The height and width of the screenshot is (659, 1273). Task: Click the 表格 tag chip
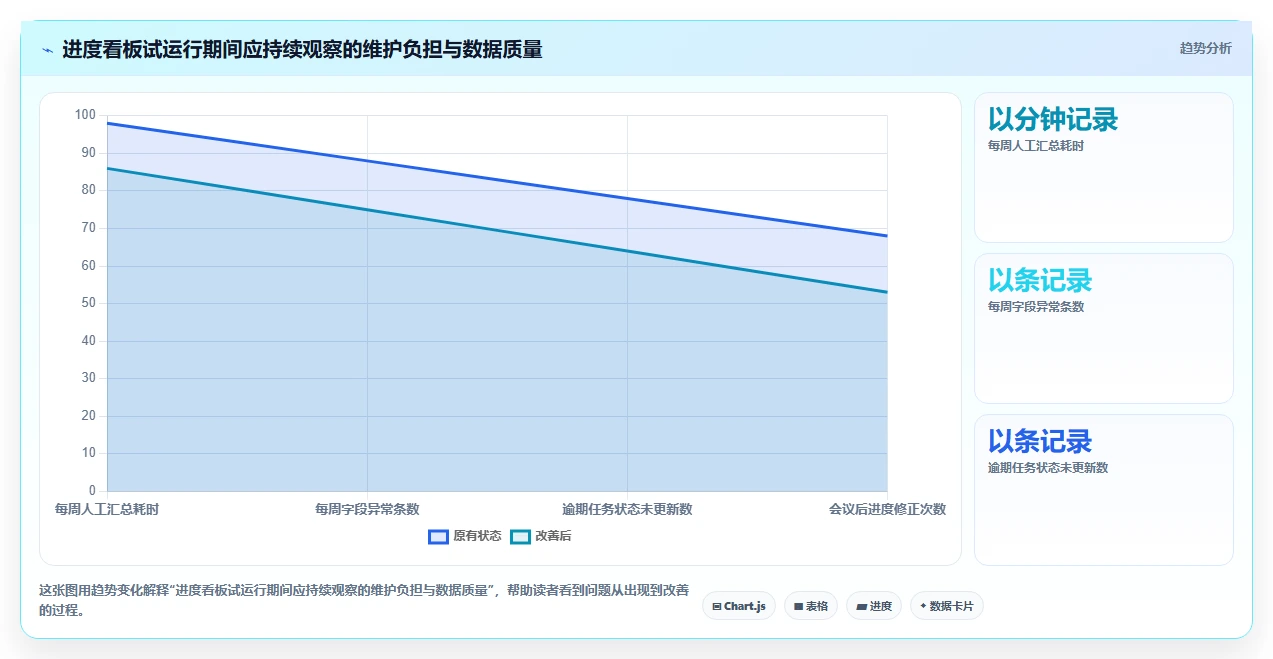[811, 606]
